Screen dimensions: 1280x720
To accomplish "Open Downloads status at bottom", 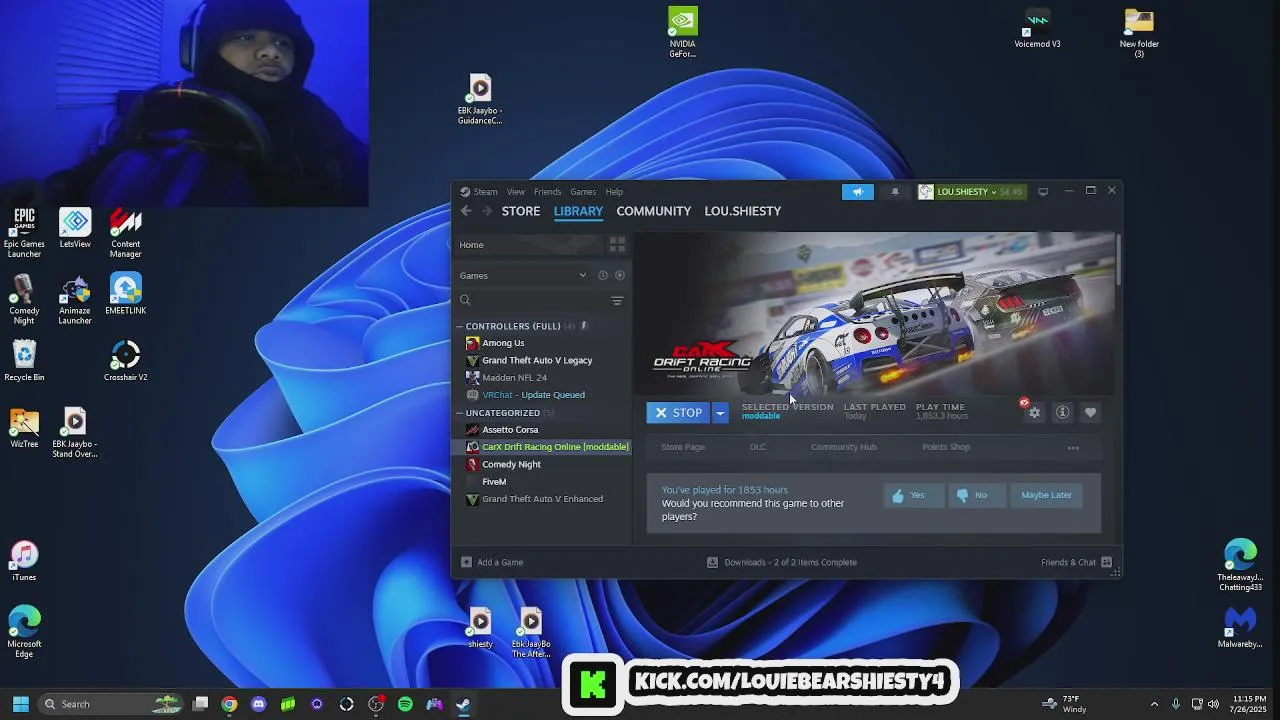I will pos(782,562).
